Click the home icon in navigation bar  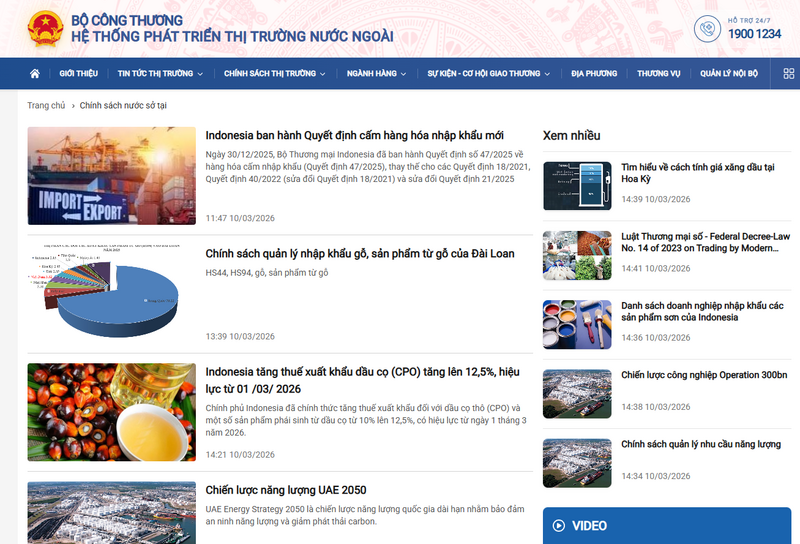(x=35, y=73)
